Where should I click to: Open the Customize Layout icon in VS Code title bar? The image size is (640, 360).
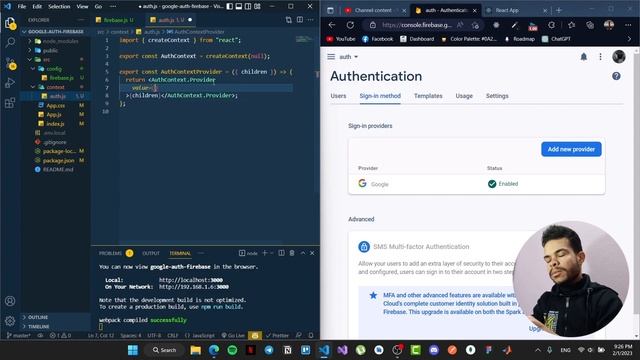pos(258,7)
